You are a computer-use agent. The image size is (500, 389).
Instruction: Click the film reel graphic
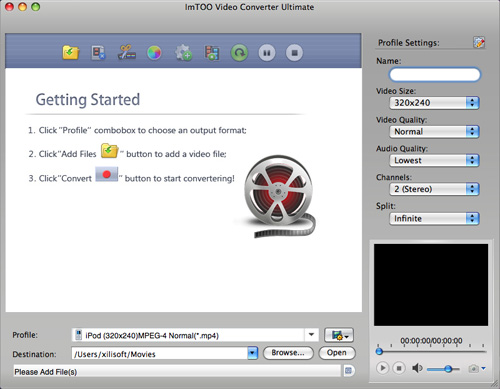[x=279, y=196]
